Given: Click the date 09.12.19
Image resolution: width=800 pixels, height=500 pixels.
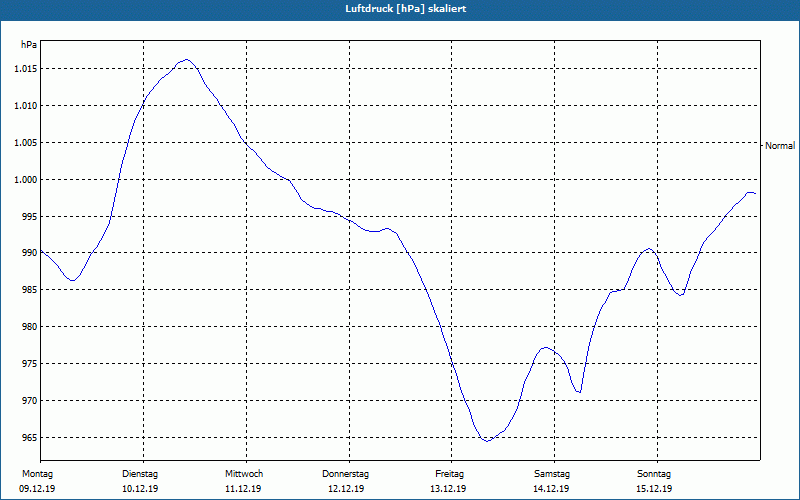Looking at the screenshot, I should (37, 489).
